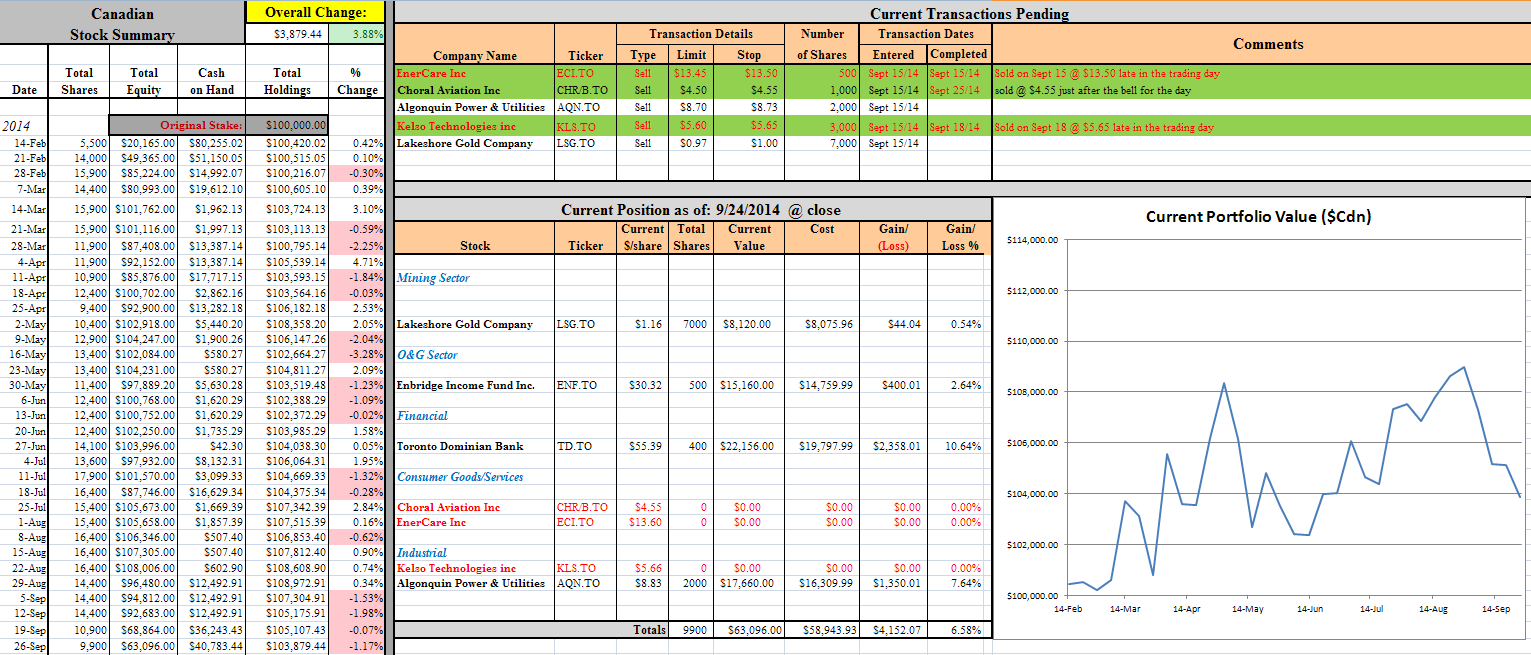Image resolution: width=1531 pixels, height=655 pixels.
Task: Select the Comments column header
Action: [1268, 44]
